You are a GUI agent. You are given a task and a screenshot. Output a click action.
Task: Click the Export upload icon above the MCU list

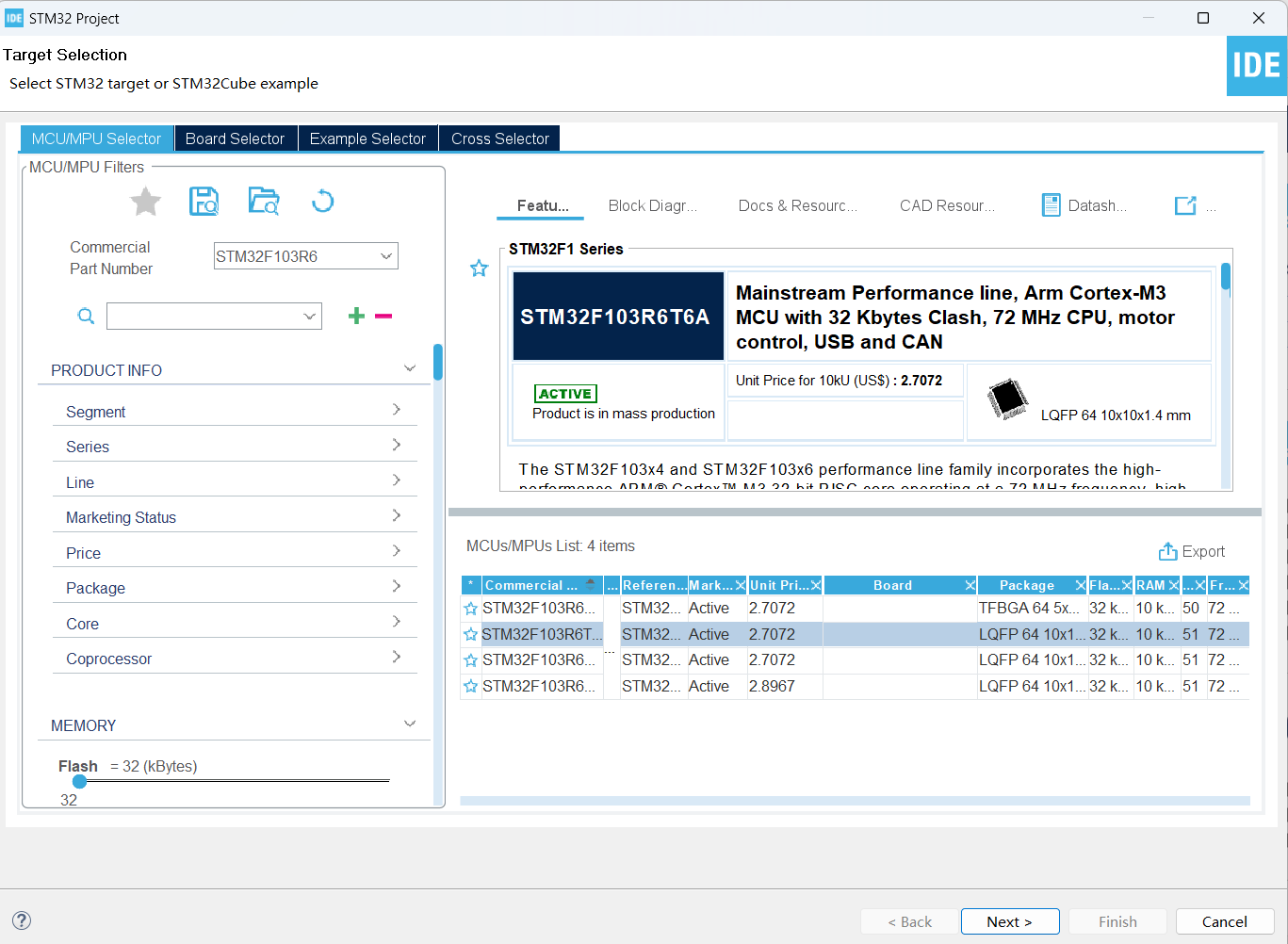tap(1167, 551)
